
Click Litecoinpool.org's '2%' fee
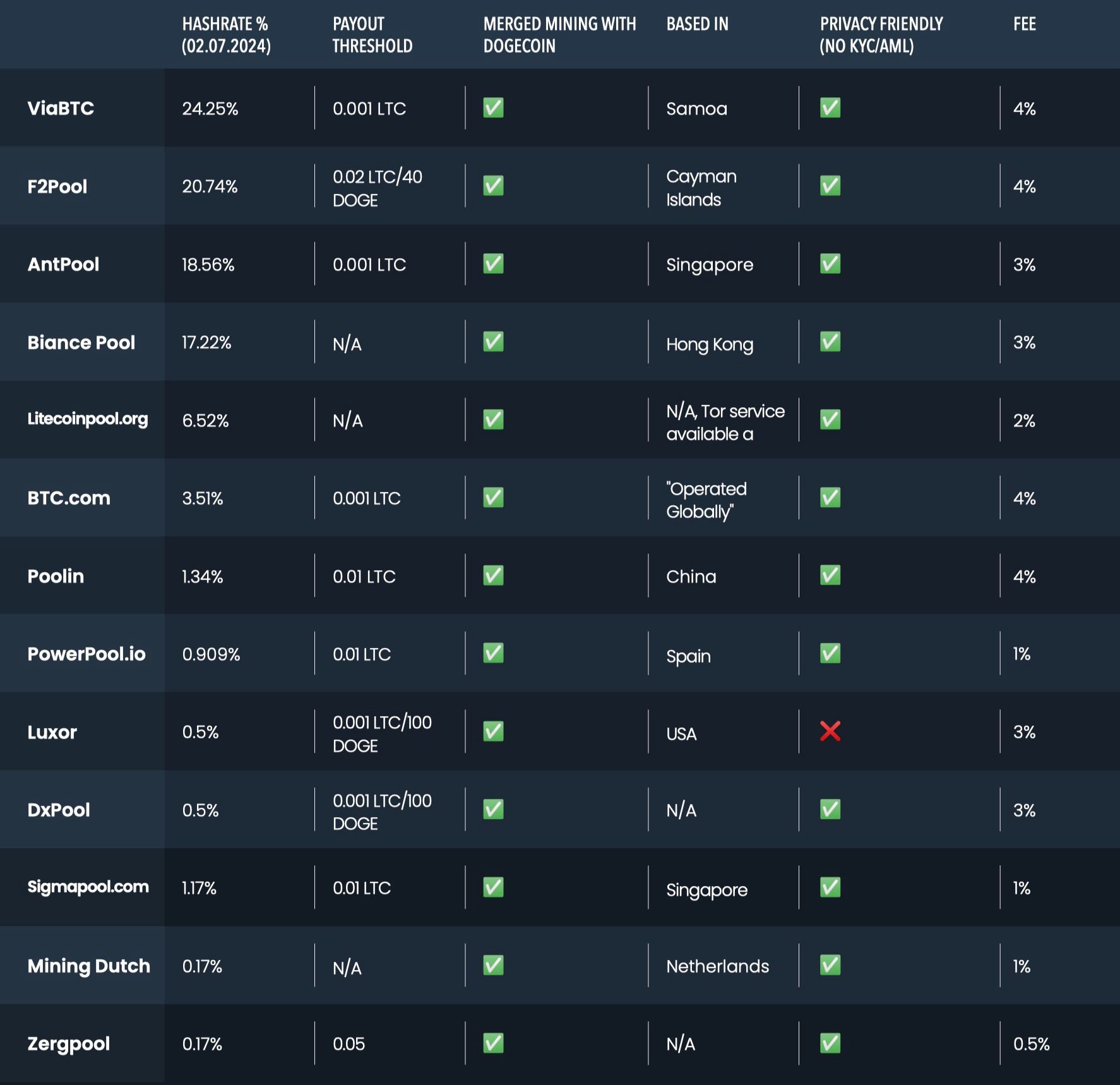(1024, 421)
